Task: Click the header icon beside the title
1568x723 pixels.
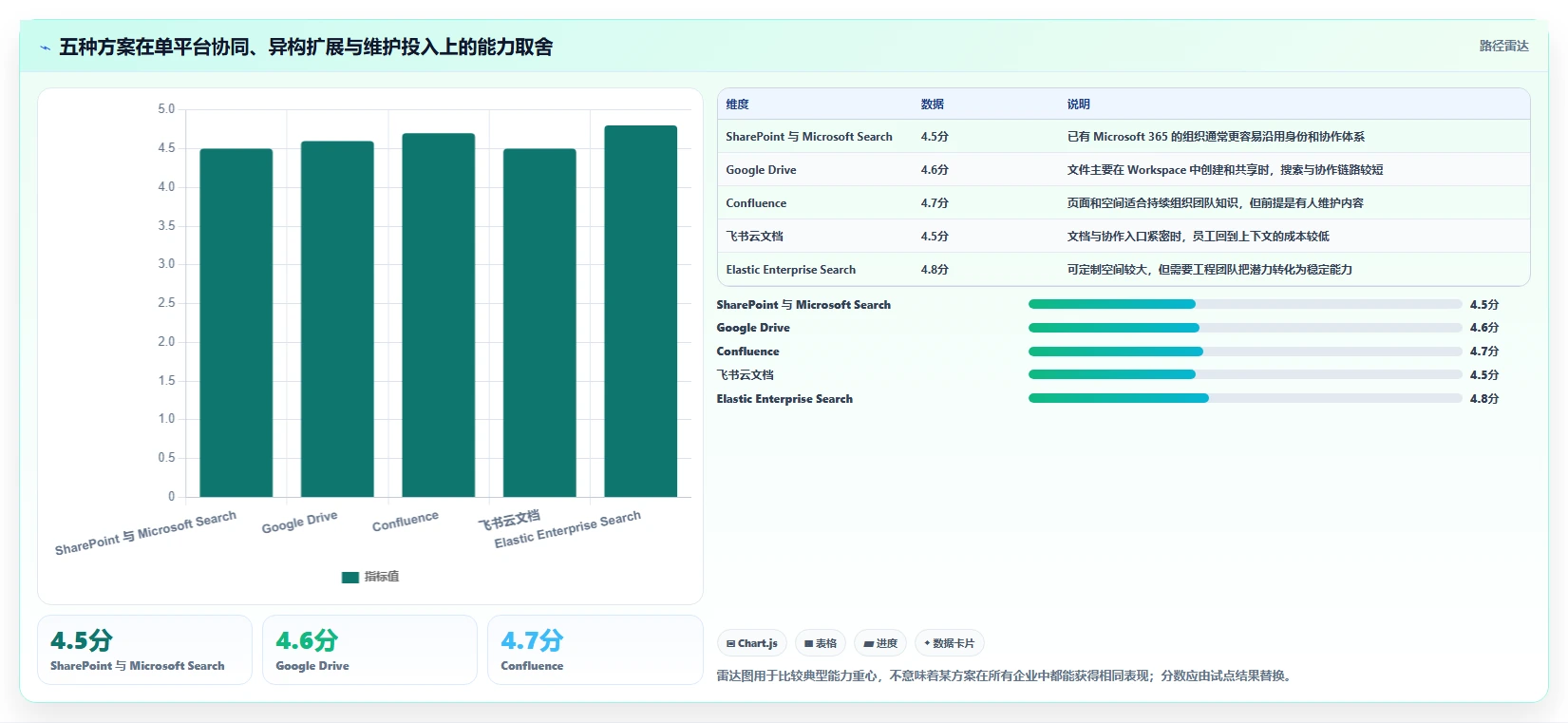Action: (45, 48)
